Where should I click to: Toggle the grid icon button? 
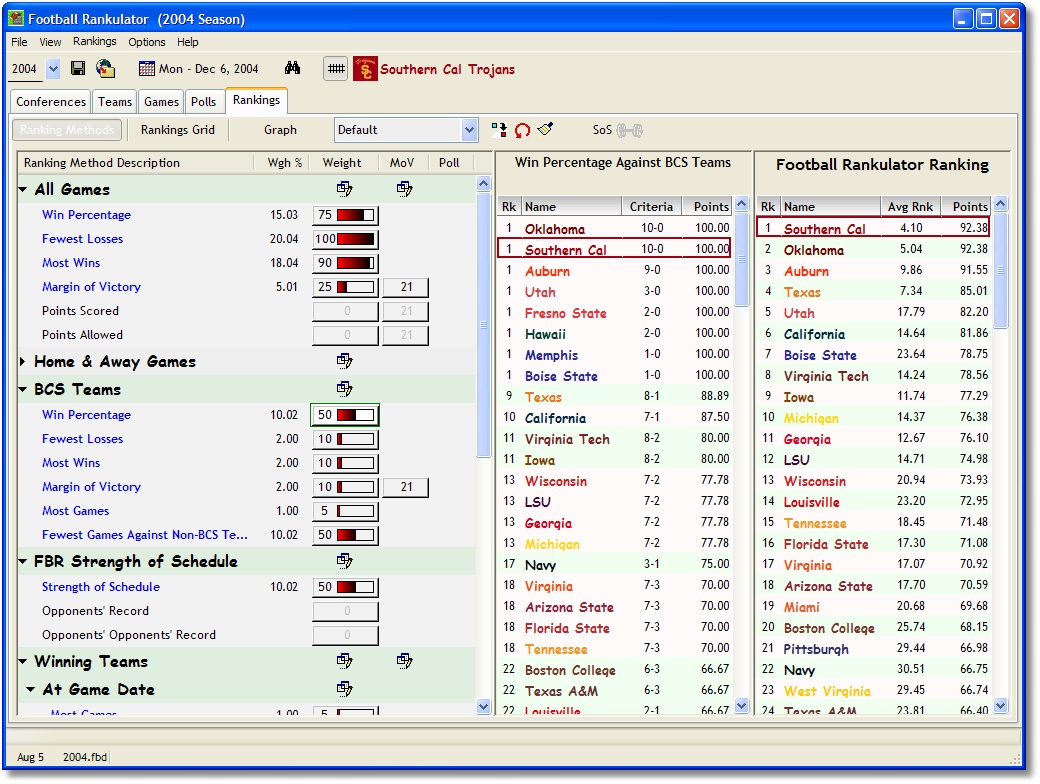(x=336, y=68)
